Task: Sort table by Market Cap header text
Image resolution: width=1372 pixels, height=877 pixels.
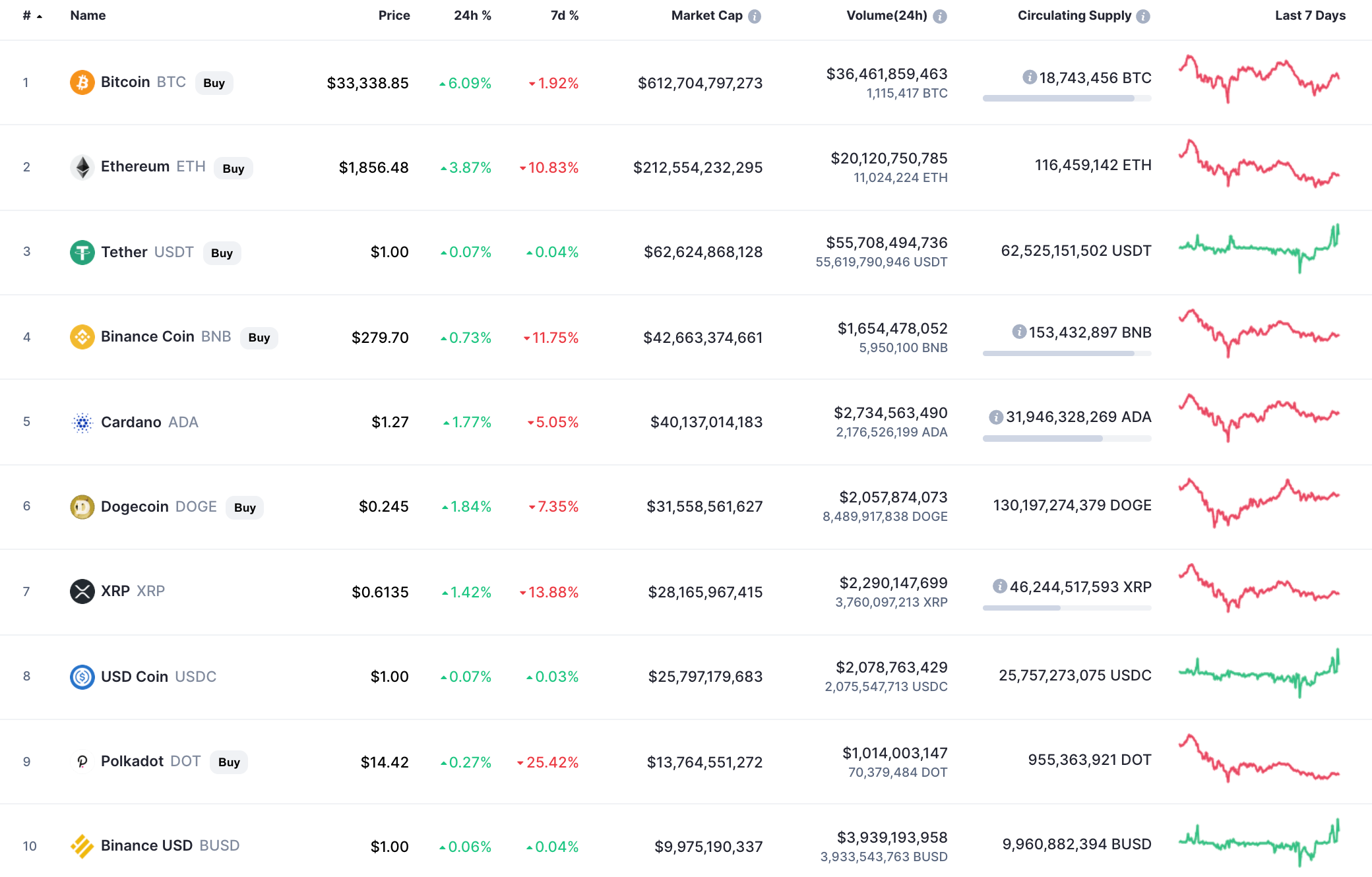Action: coord(706,16)
